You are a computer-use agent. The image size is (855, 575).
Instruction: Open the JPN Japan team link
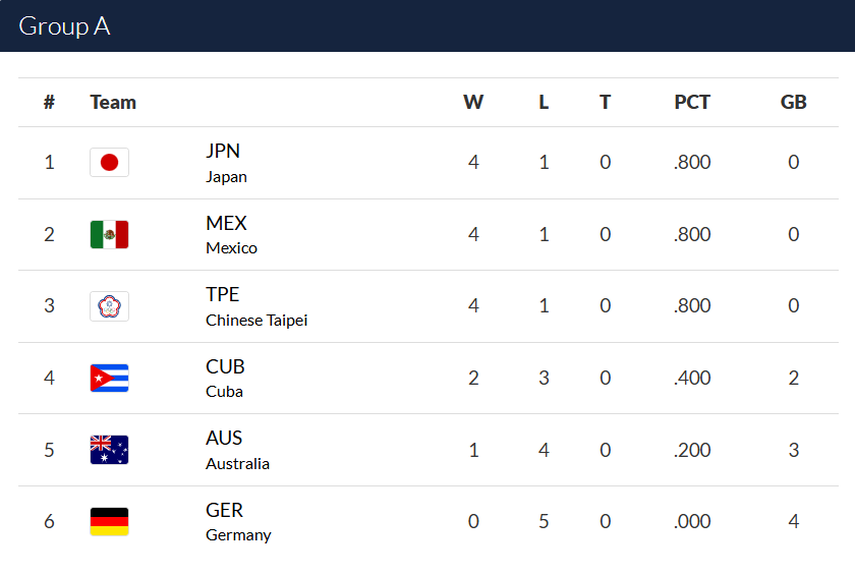pyautogui.click(x=226, y=163)
